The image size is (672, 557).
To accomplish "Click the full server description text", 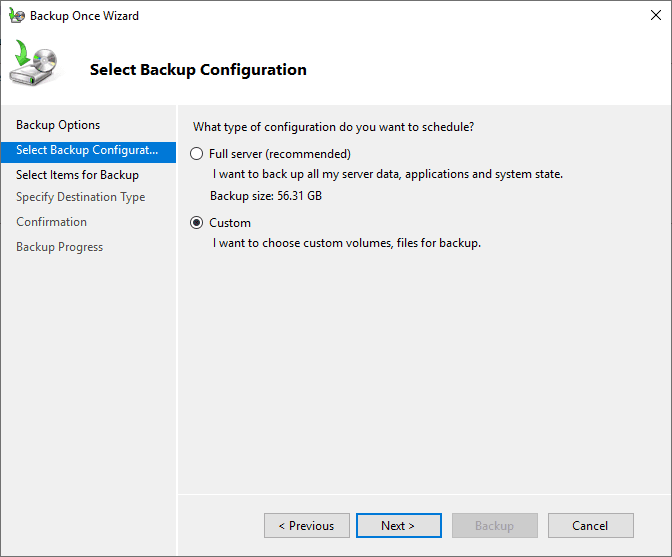I will tap(388, 174).
